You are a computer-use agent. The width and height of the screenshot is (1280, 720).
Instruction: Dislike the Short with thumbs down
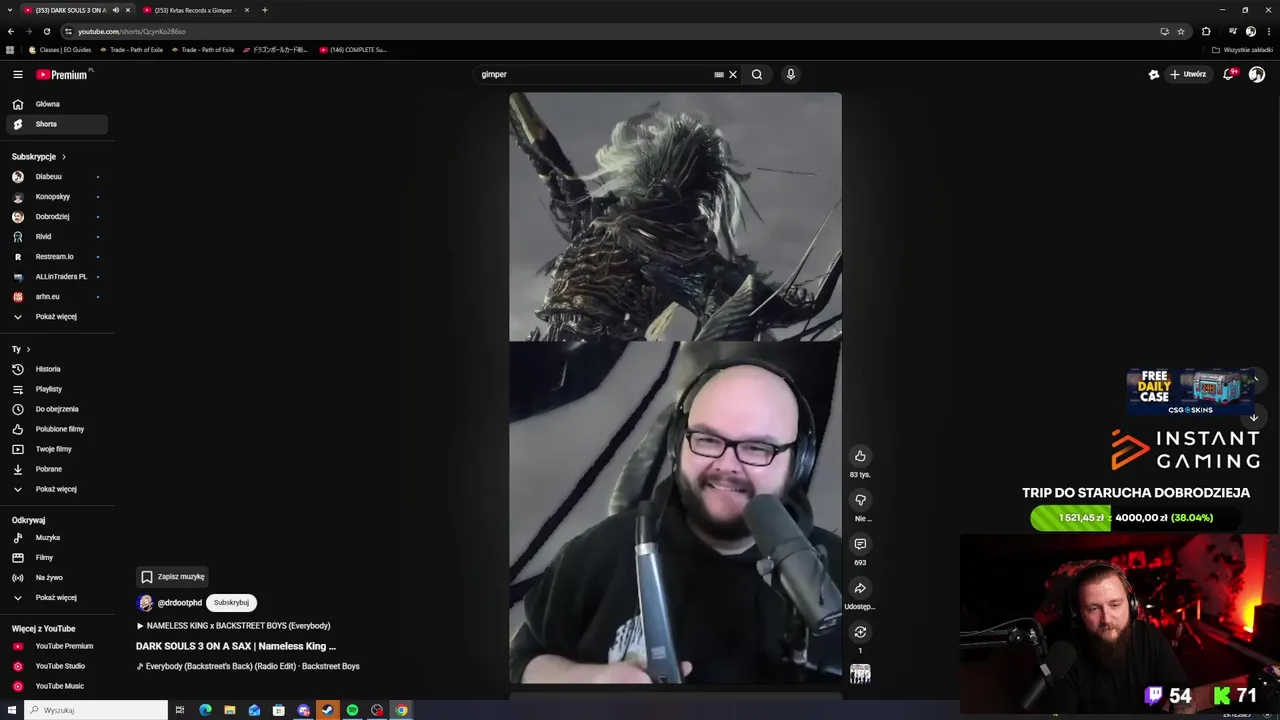[860, 500]
